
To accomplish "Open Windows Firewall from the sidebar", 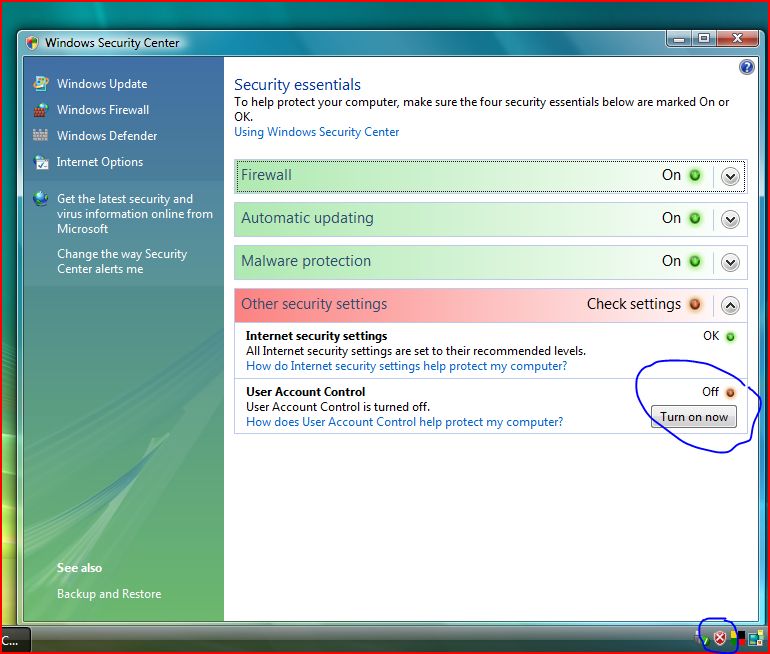I will [103, 110].
